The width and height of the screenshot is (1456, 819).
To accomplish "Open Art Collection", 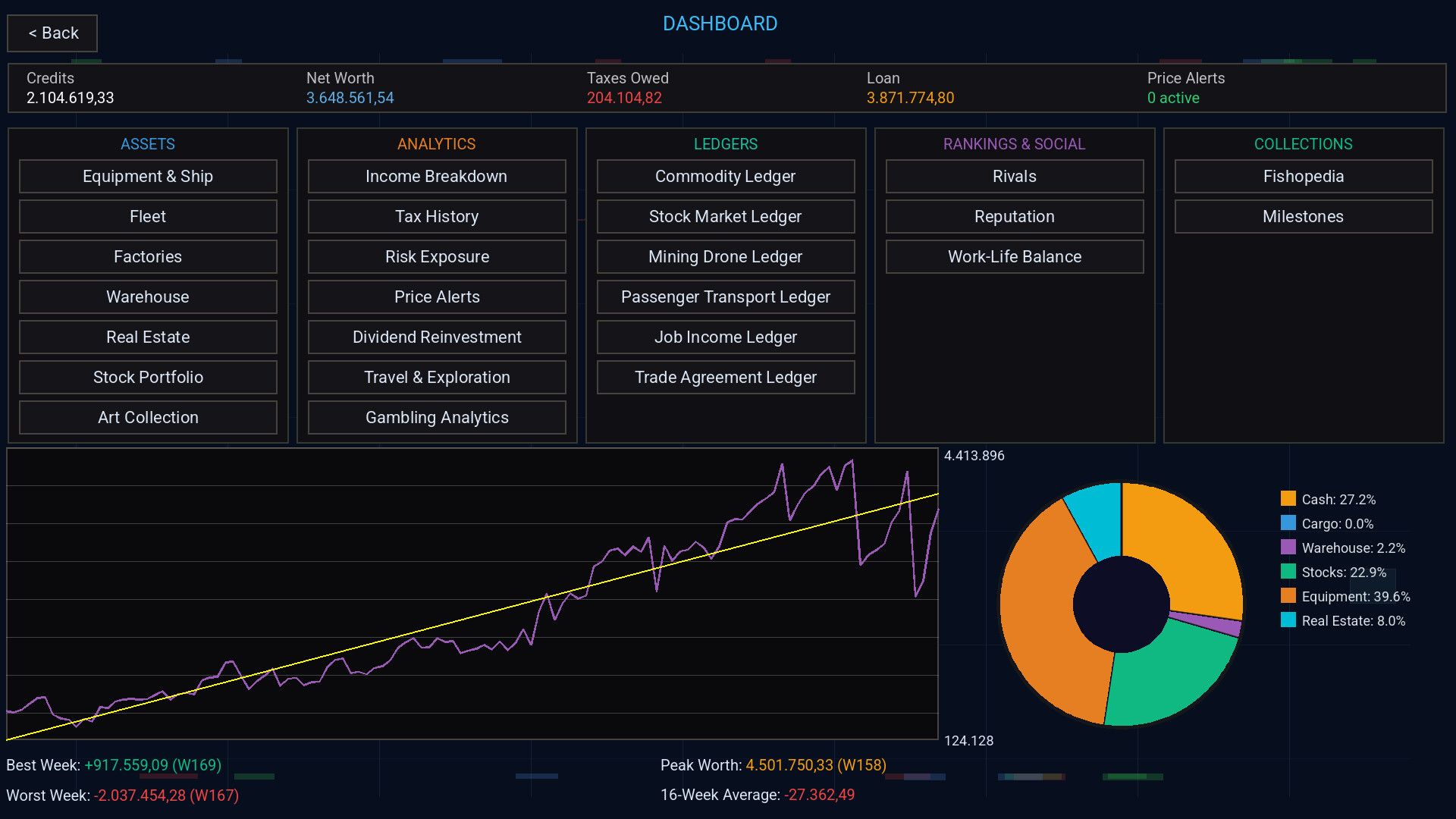I will tap(148, 417).
